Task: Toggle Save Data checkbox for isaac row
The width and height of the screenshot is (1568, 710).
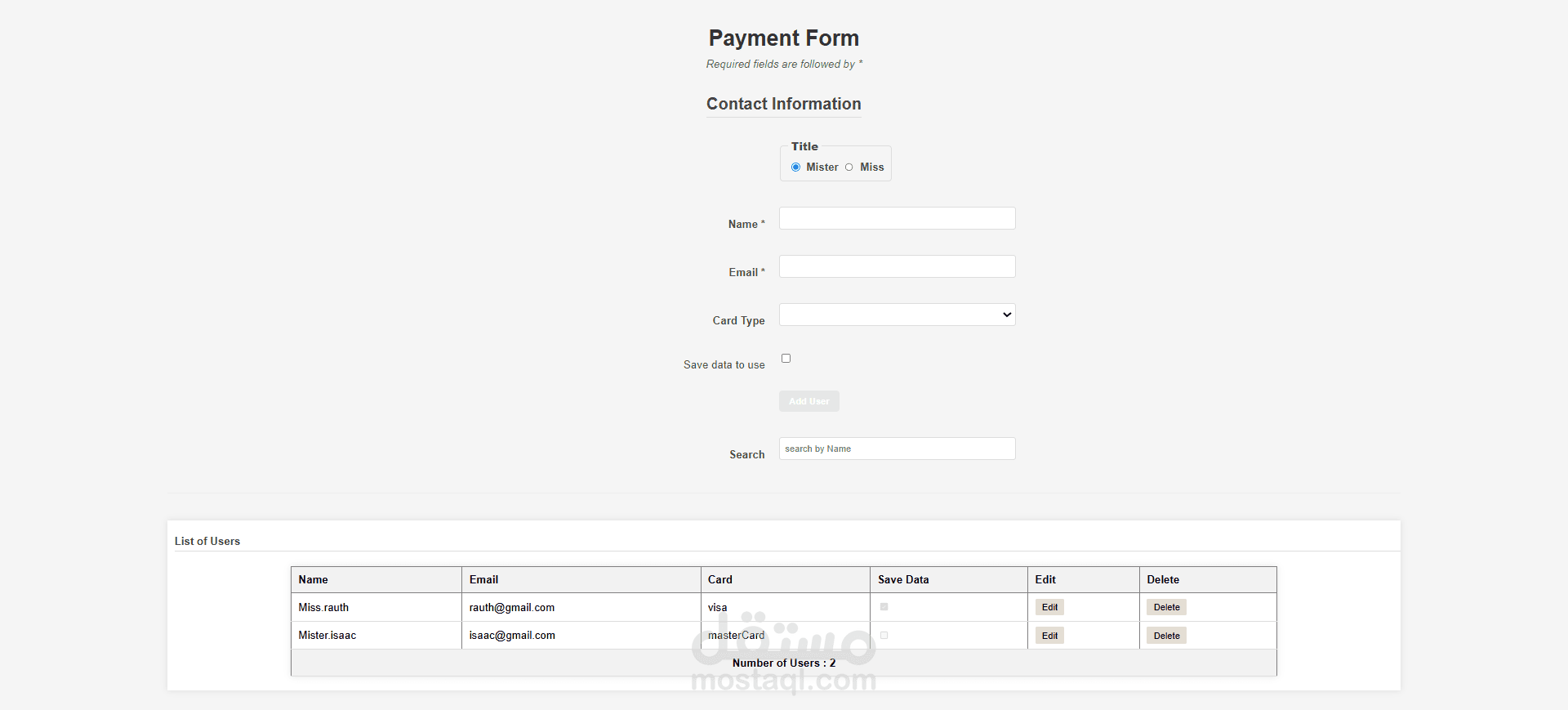Action: (x=884, y=635)
